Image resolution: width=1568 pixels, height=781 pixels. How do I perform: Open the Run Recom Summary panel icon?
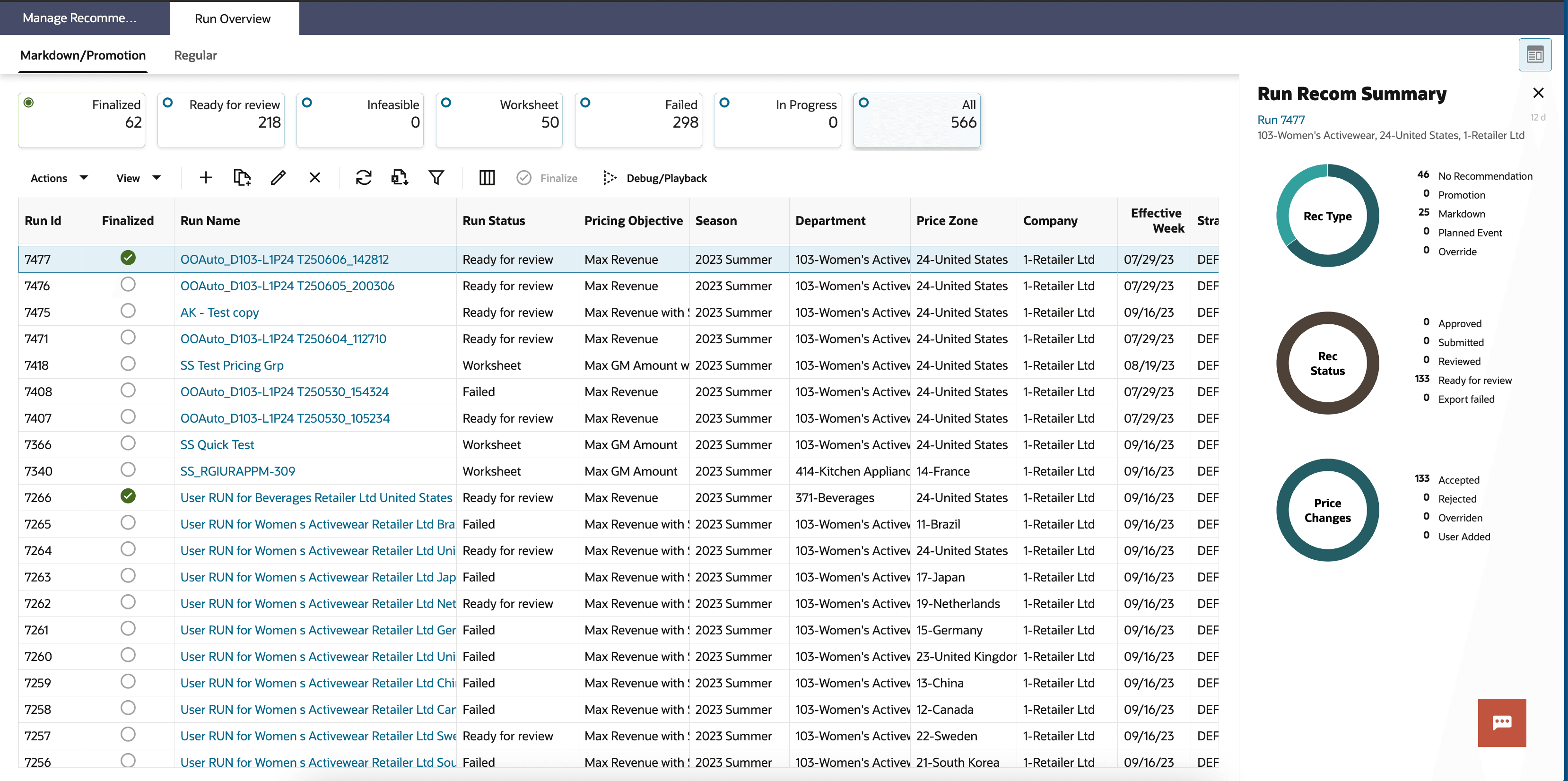pyautogui.click(x=1535, y=54)
